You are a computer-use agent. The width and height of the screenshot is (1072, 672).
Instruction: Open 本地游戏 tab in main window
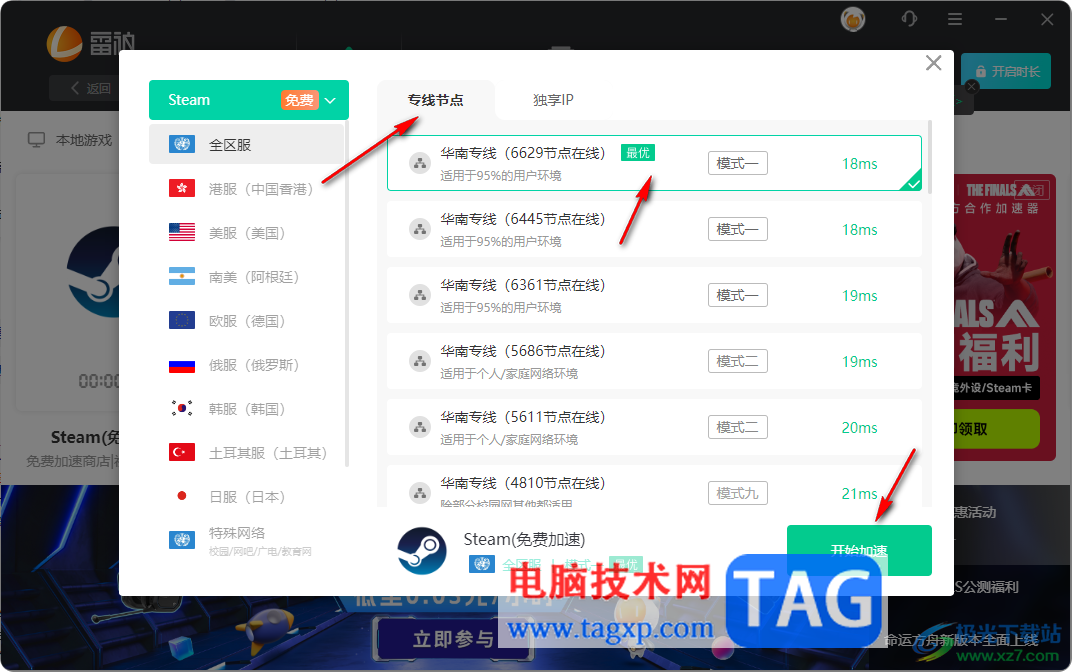[x=70, y=139]
